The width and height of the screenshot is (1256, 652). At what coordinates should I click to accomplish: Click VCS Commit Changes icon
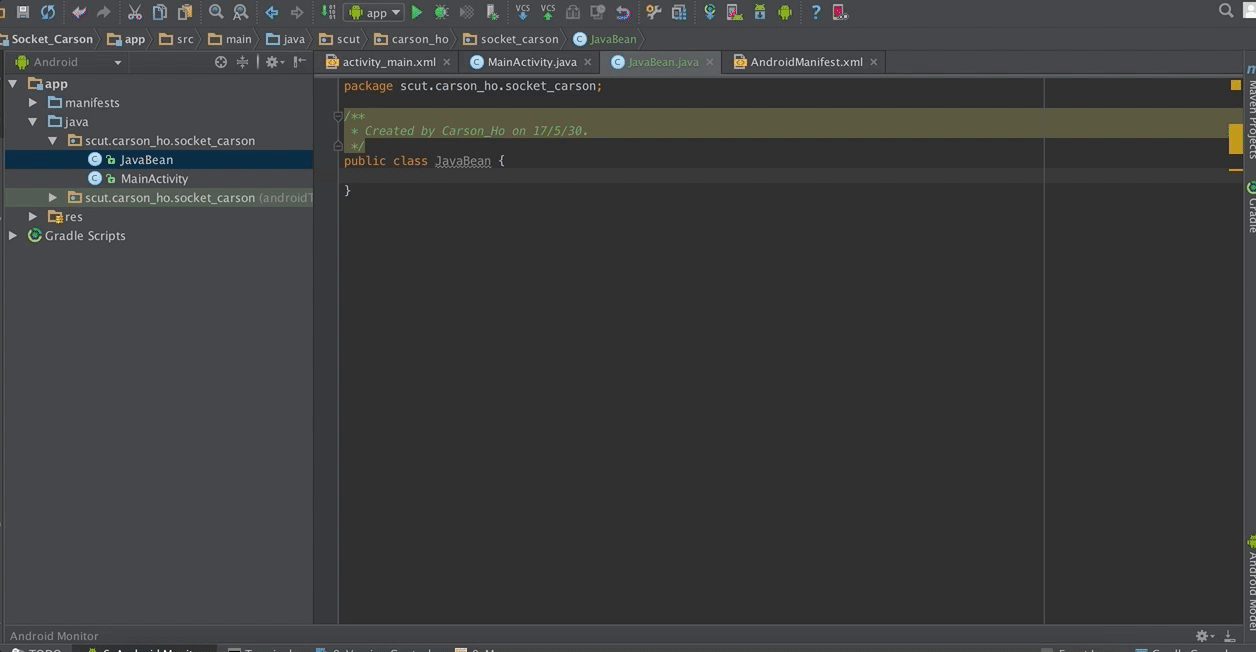[x=547, y=12]
